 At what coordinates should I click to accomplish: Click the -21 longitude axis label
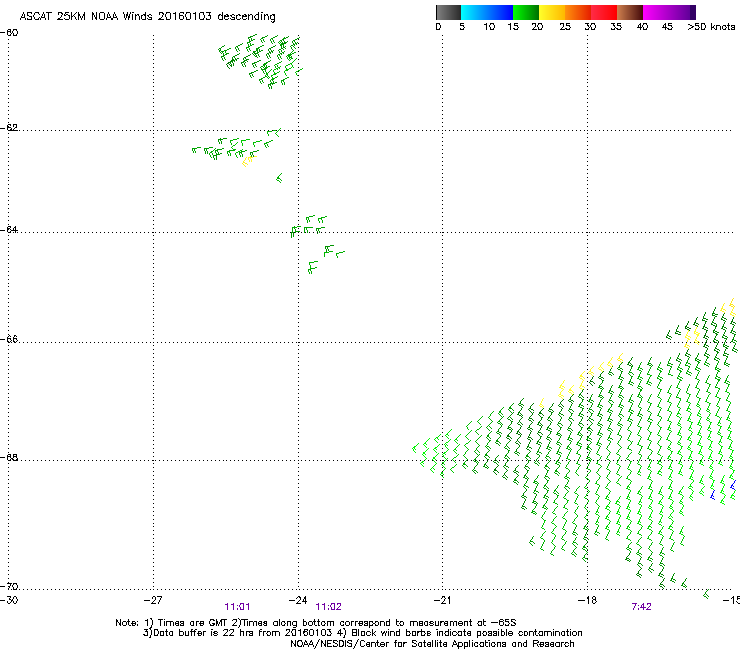(443, 600)
